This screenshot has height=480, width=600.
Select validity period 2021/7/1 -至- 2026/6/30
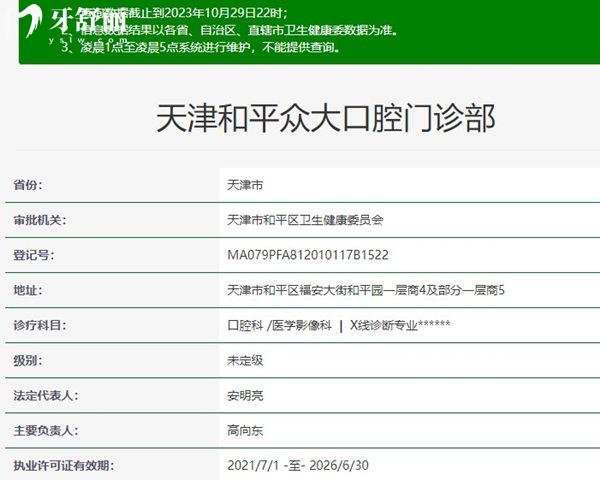(298, 465)
